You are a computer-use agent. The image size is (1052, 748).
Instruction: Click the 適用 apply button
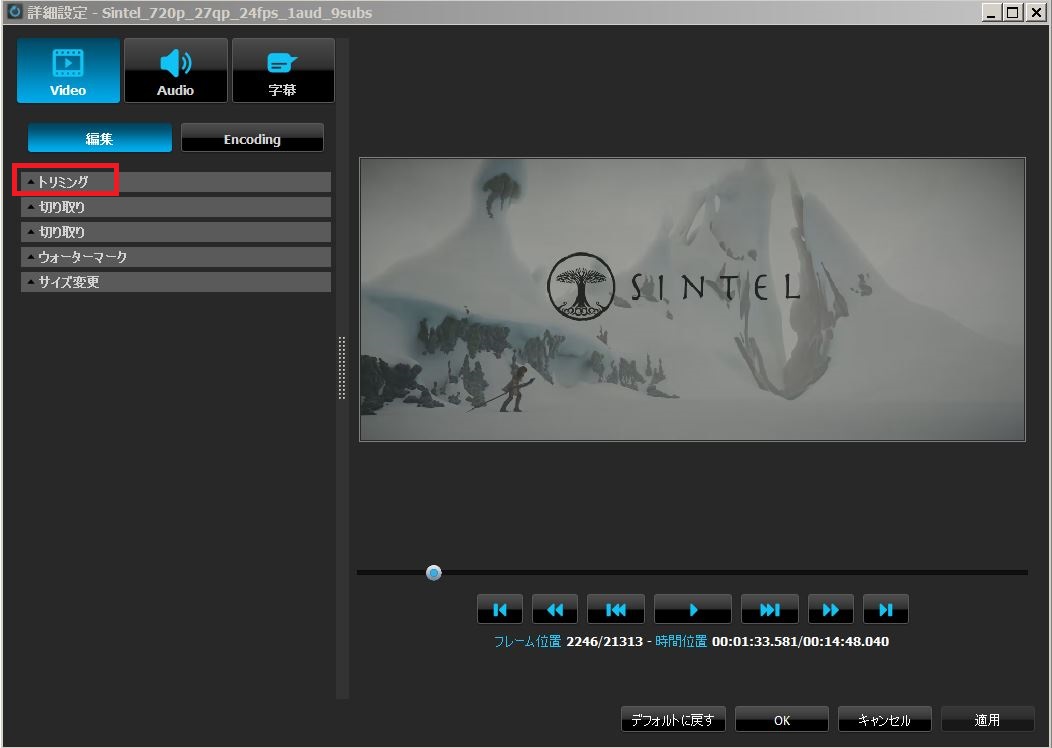click(988, 720)
